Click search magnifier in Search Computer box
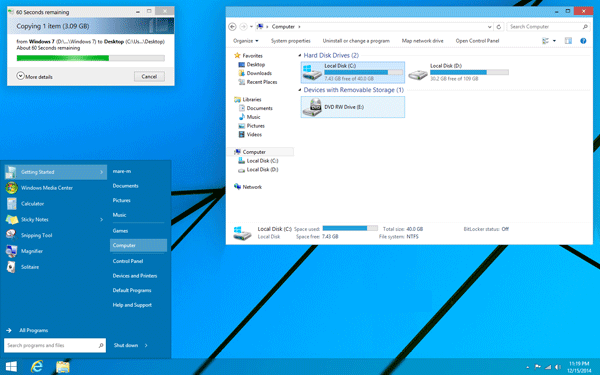This screenshot has width=600, height=375. pos(585,27)
